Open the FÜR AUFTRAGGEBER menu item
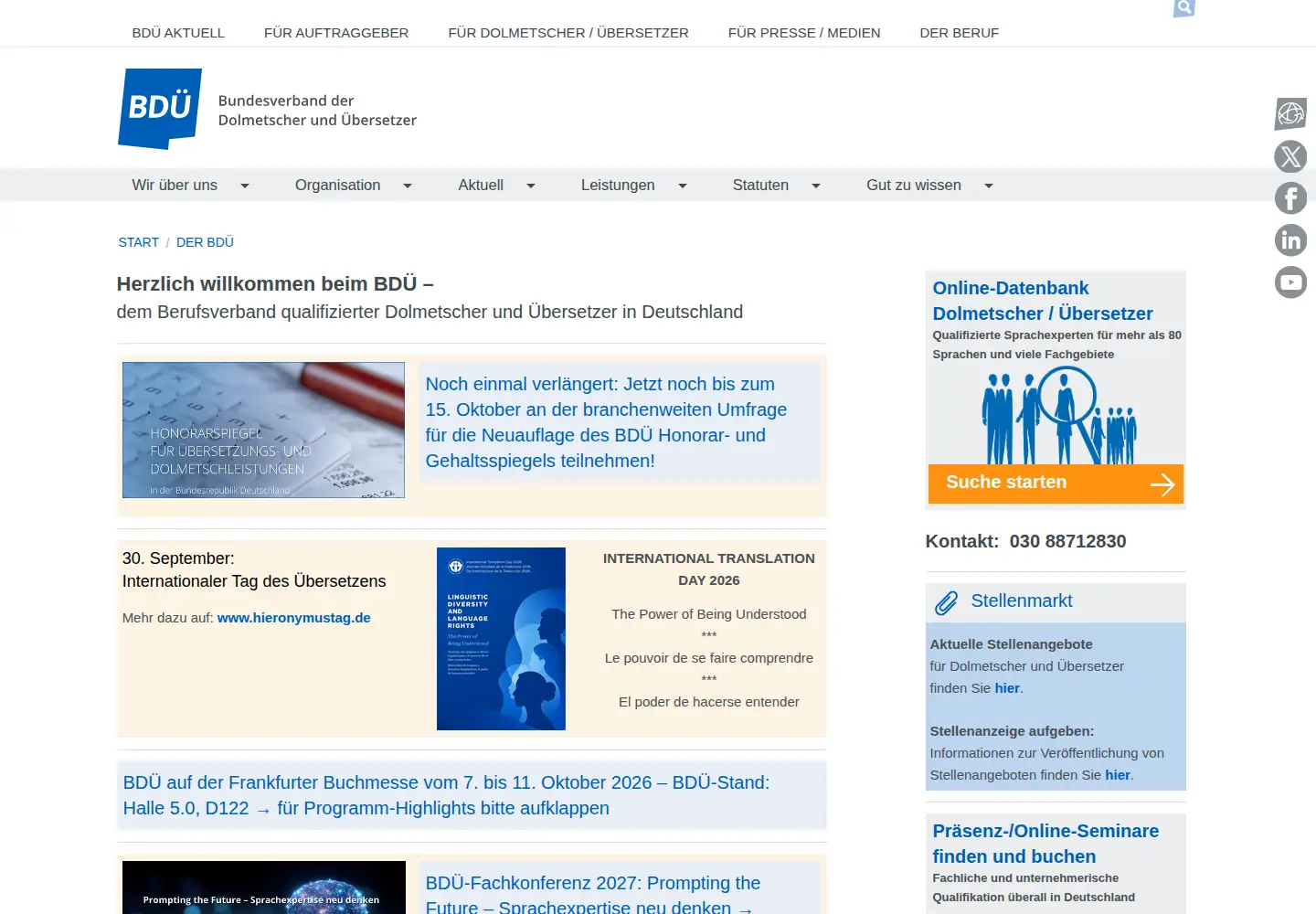This screenshot has width=1316, height=914. (x=336, y=33)
